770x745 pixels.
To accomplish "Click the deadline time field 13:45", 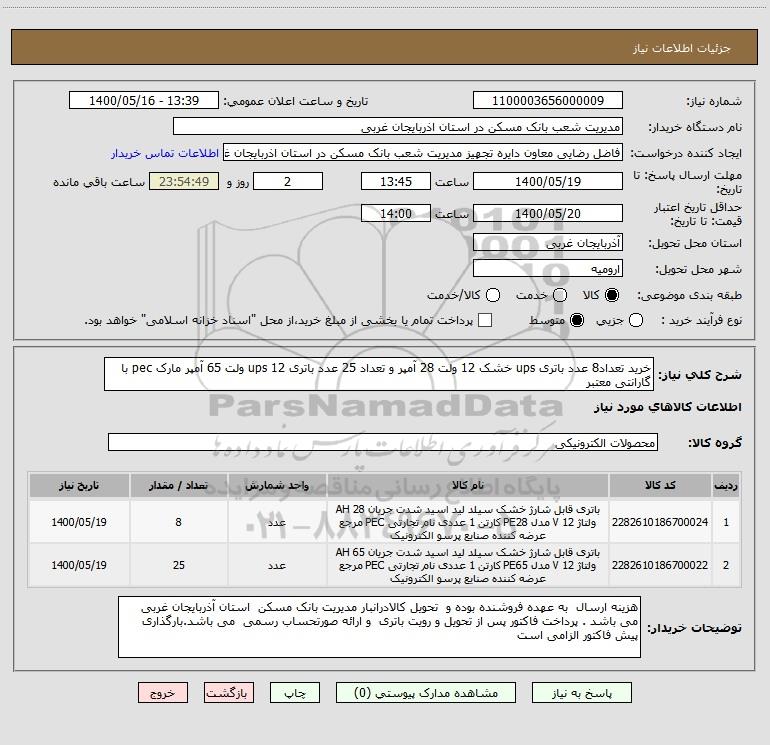I will pos(396,181).
